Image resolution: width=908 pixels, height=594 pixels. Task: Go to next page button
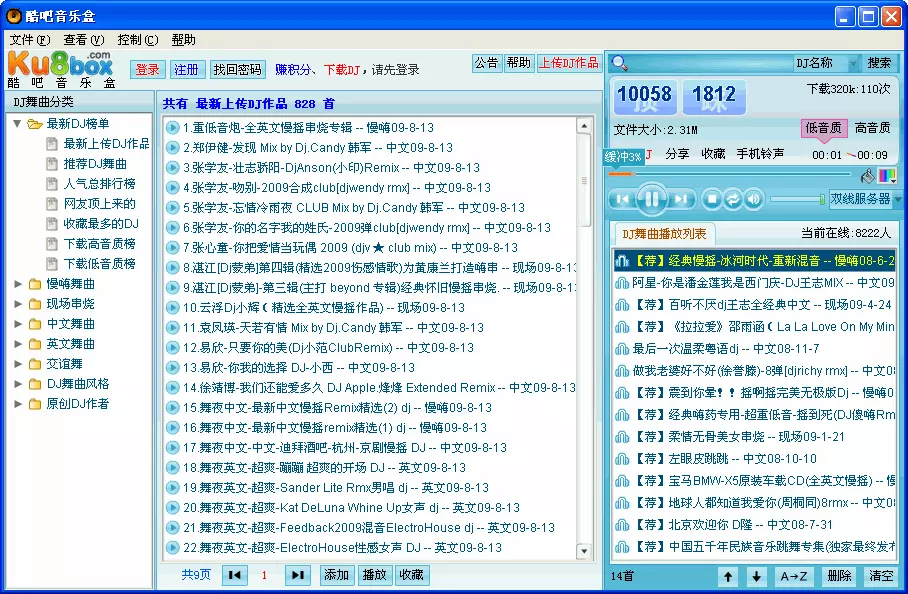click(298, 574)
